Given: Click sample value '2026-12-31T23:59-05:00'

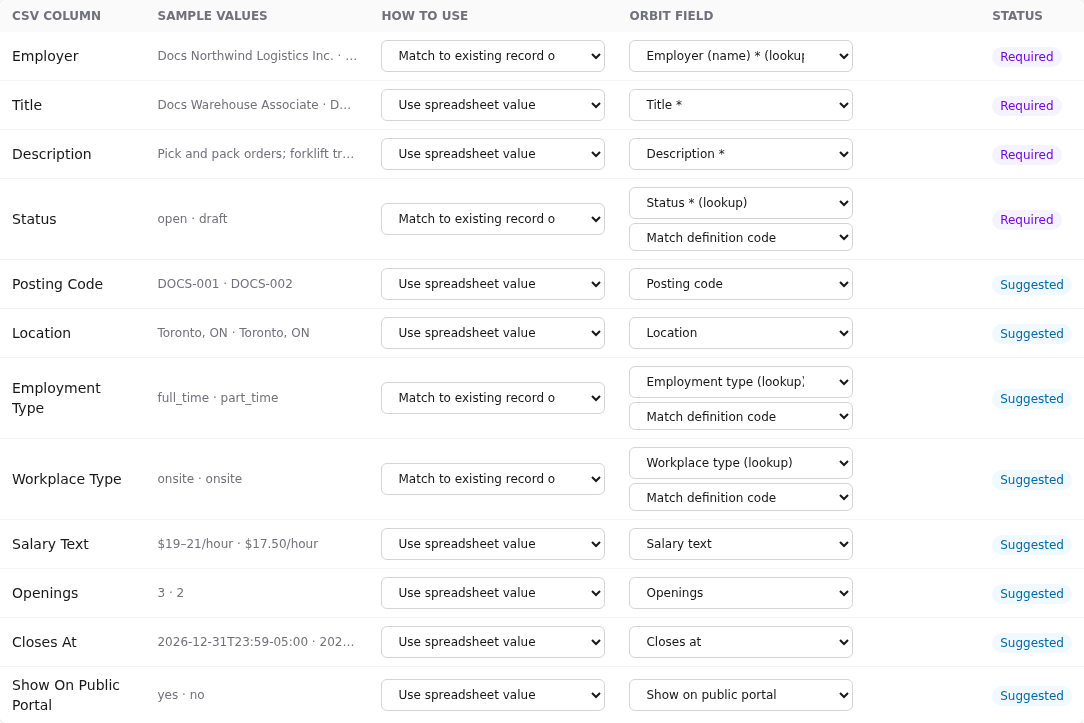Looking at the screenshot, I should pos(233,642).
